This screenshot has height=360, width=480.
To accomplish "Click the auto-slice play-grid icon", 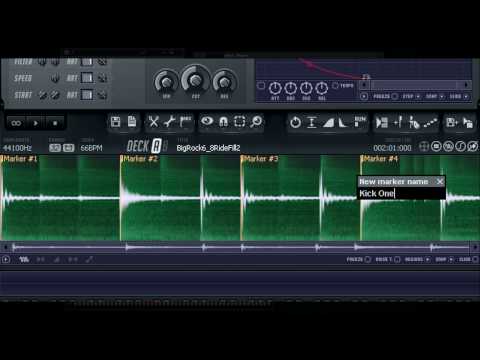I will coord(382,122).
